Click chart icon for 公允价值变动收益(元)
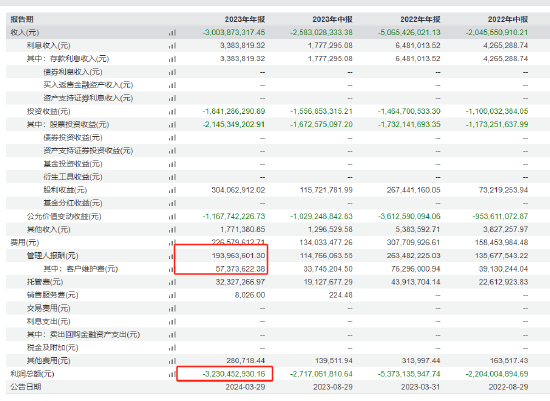 [172, 216]
